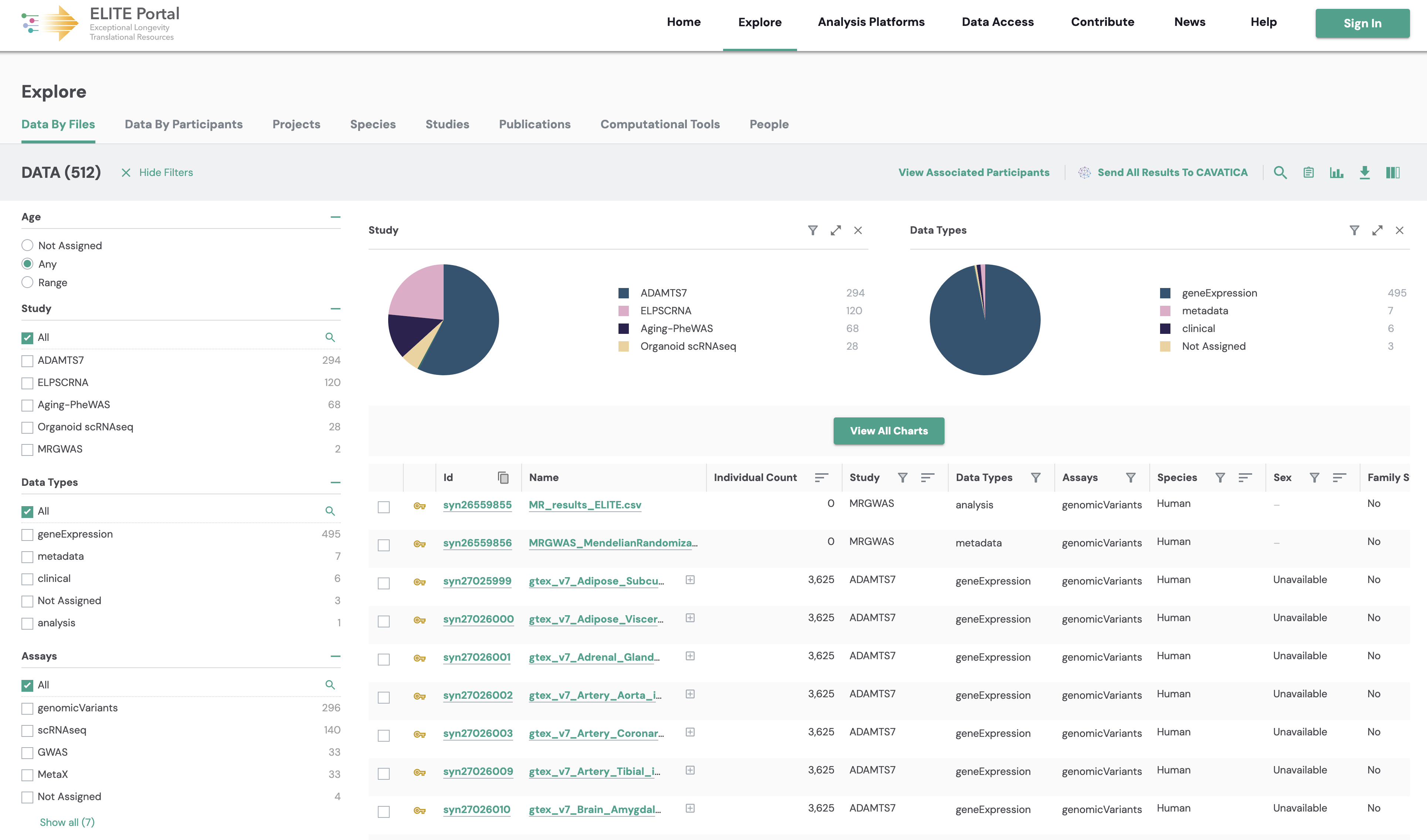Viewport: 1427px width, 840px height.
Task: Click the ELITE Portal logo
Action: [x=100, y=23]
